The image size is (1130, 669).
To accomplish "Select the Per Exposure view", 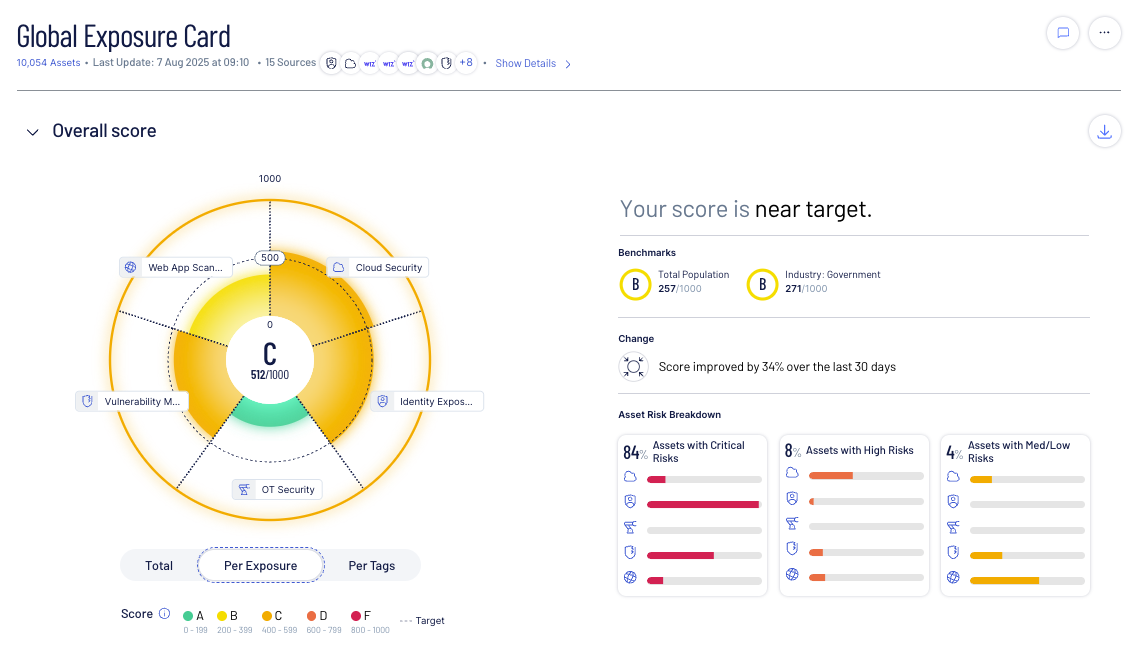I will 260,565.
